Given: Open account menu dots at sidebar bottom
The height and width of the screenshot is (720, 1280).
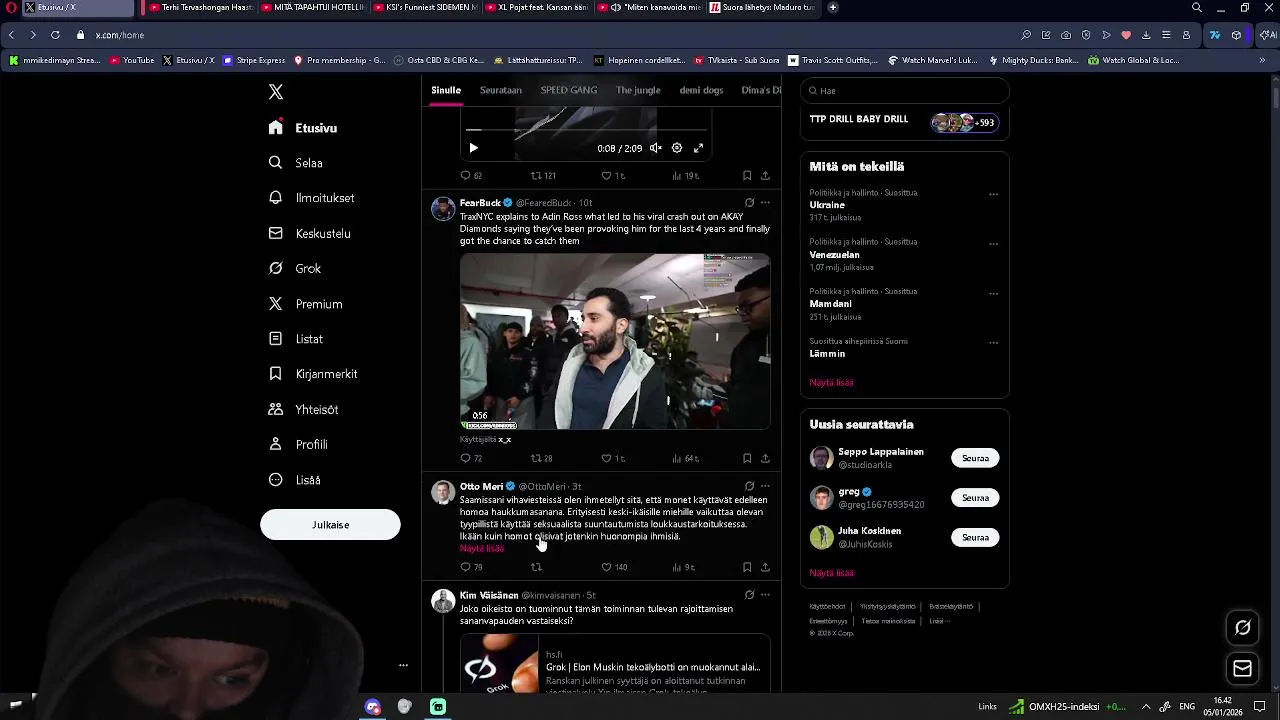Looking at the screenshot, I should [x=403, y=665].
